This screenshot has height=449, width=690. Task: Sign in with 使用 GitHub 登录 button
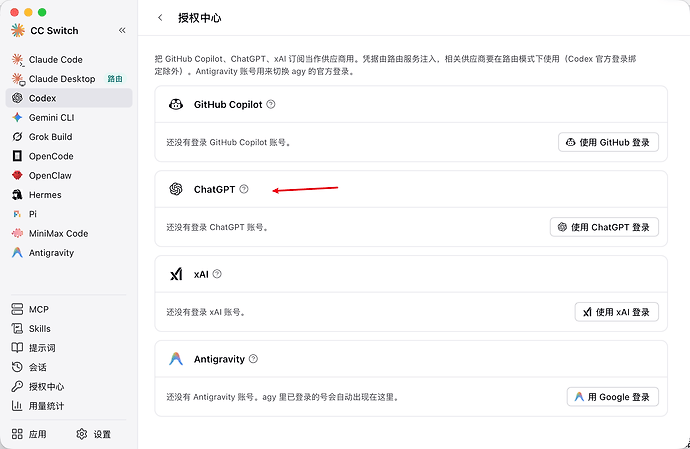point(608,142)
